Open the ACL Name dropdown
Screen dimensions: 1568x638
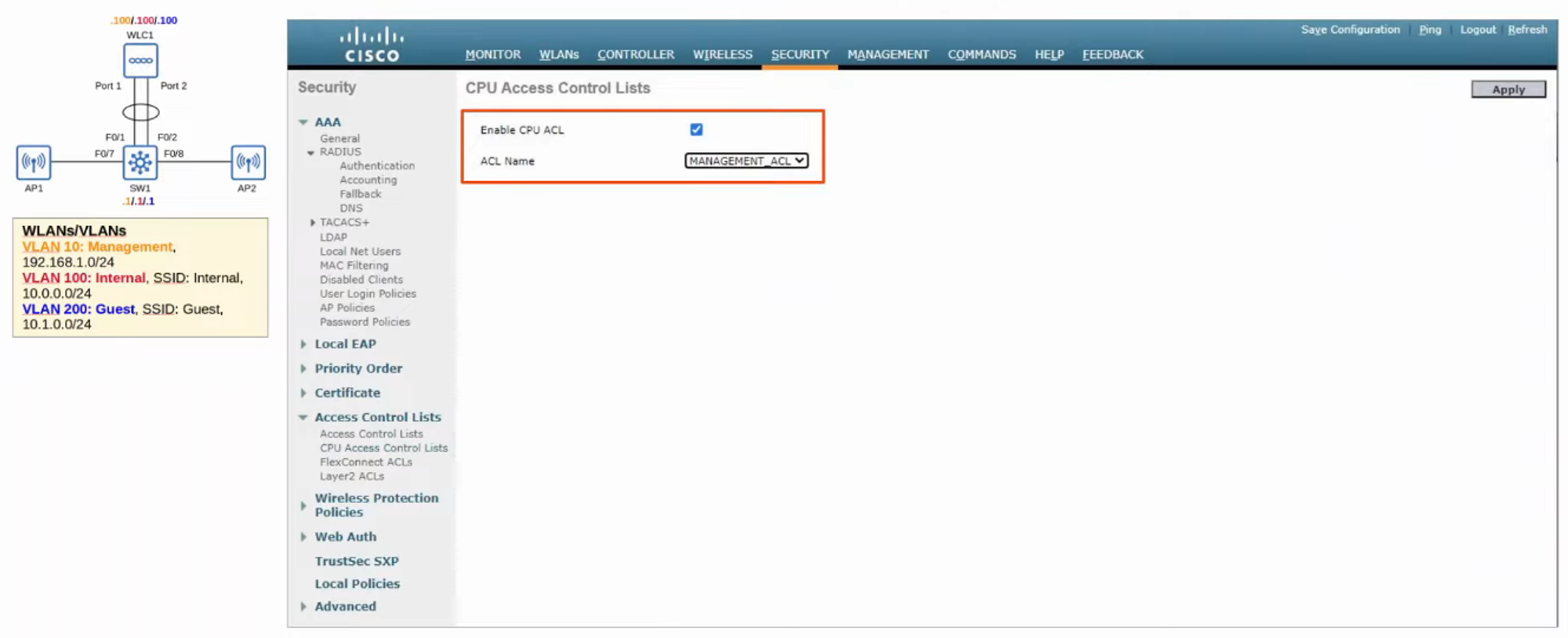tap(746, 161)
